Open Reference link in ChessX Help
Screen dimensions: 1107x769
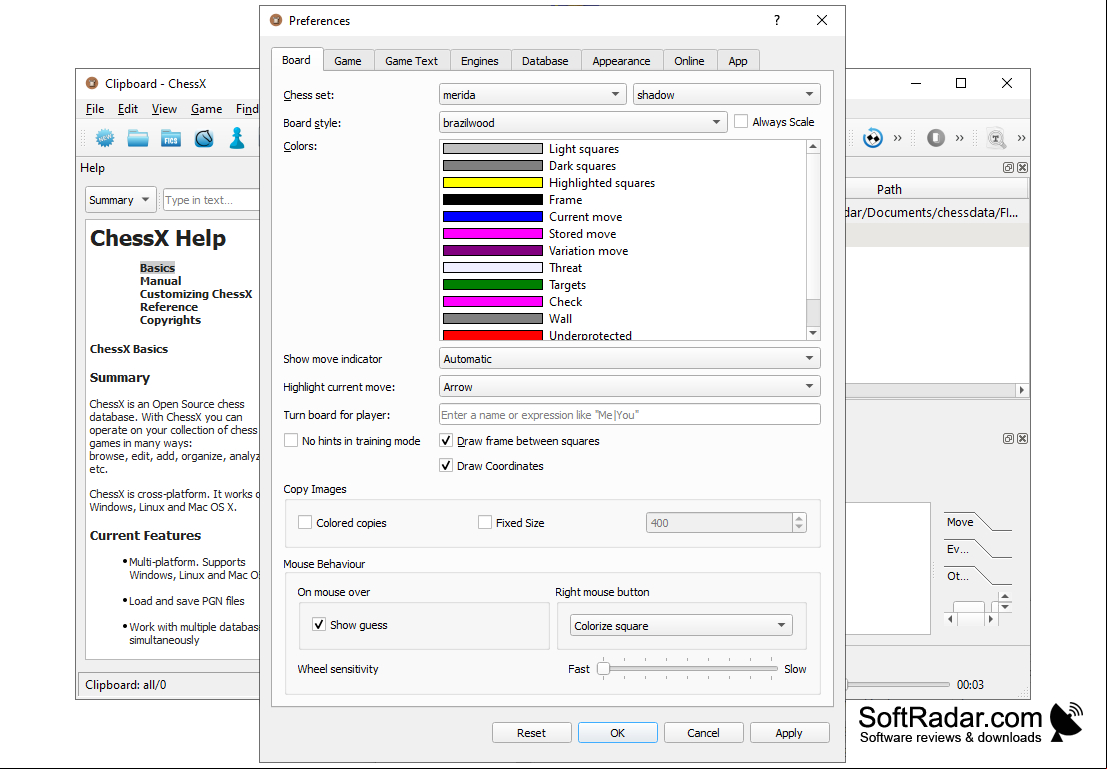tap(169, 307)
